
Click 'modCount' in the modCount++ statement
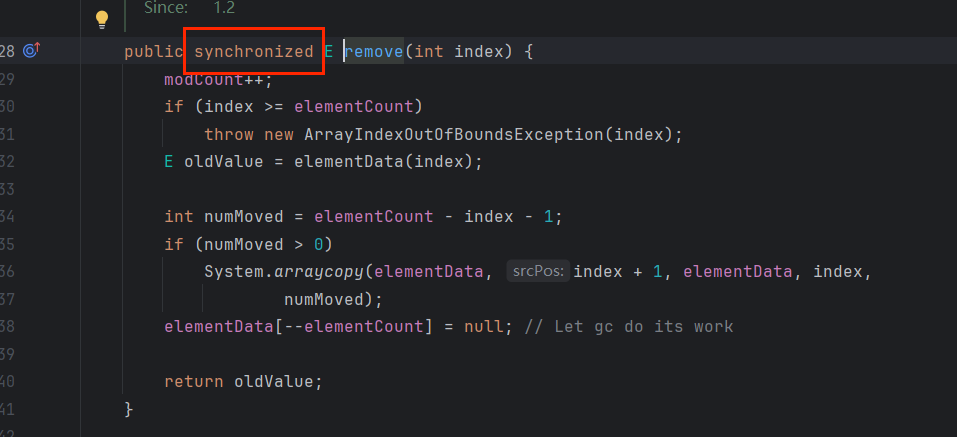pyautogui.click(x=204, y=79)
